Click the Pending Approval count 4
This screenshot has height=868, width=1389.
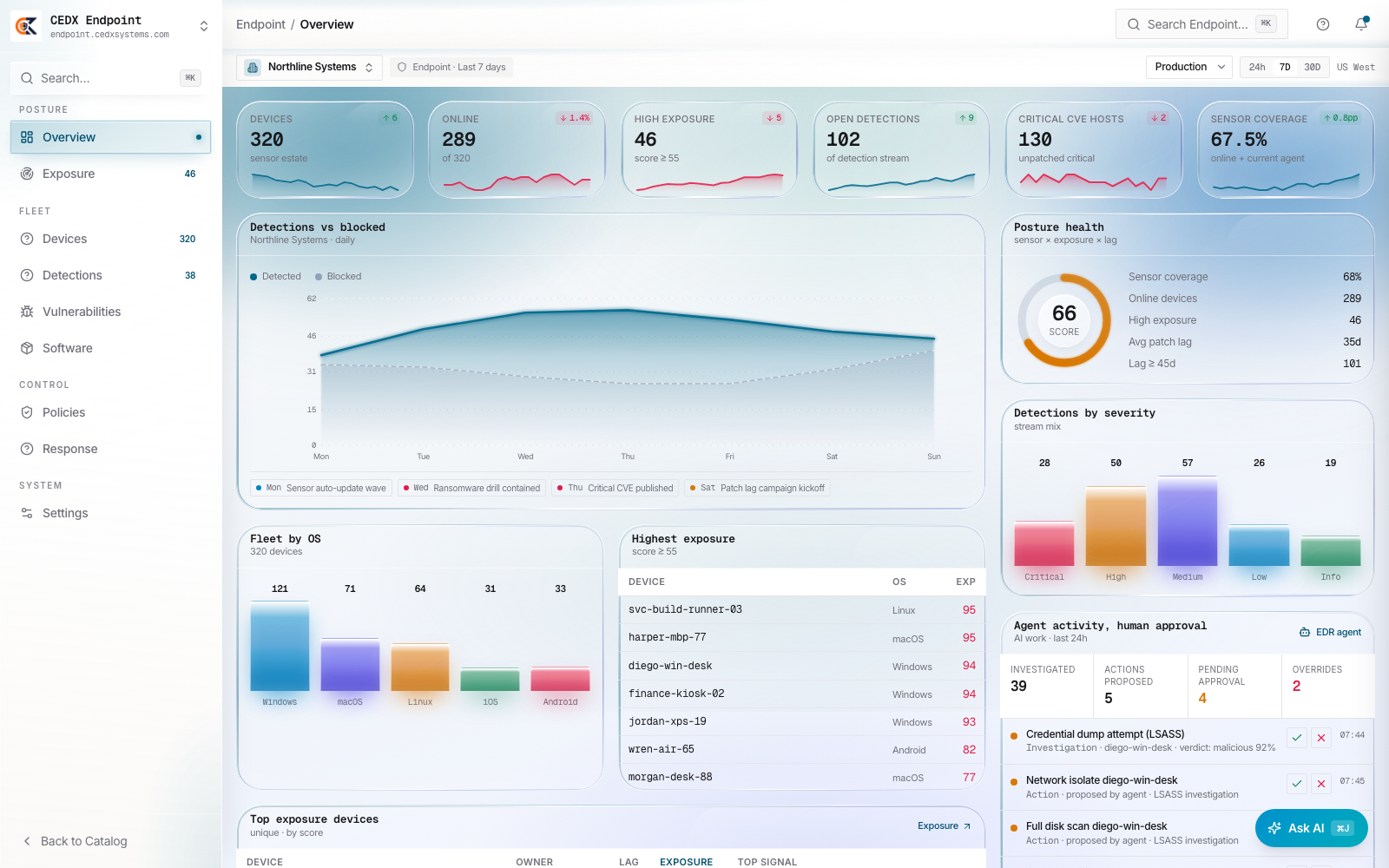(1202, 698)
